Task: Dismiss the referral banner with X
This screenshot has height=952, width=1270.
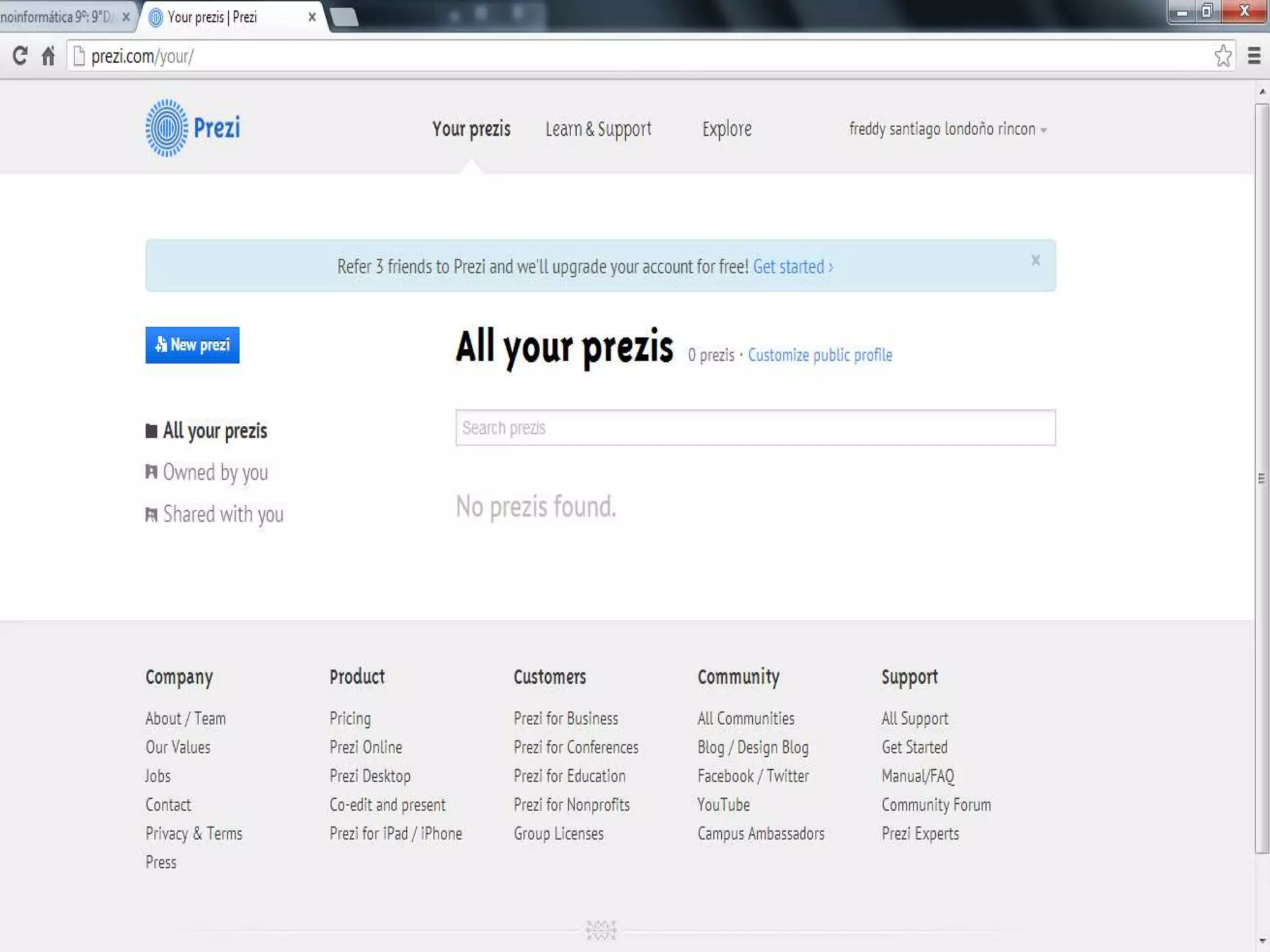Action: 1035,260
